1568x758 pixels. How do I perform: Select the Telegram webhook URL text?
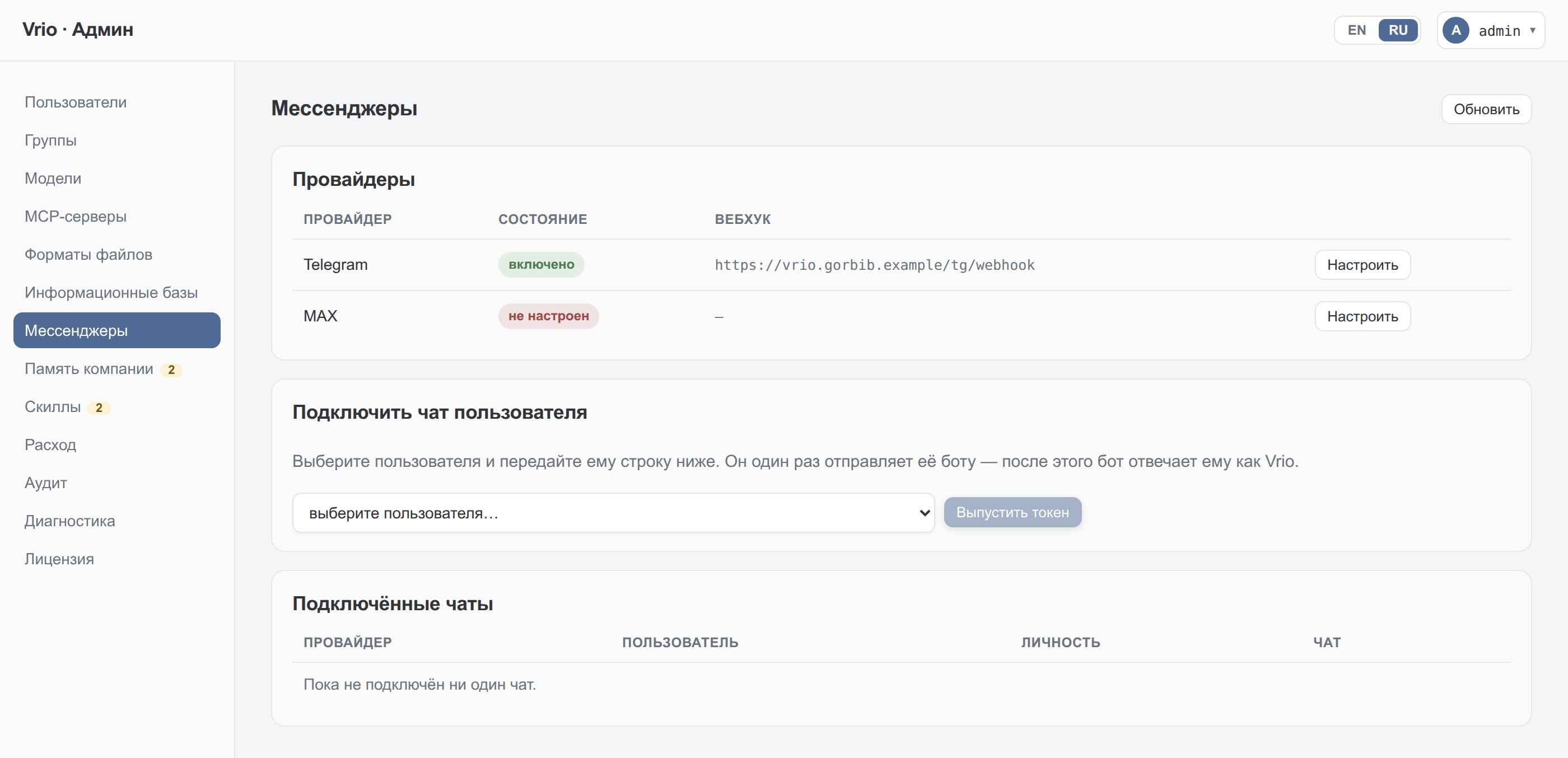coord(874,265)
